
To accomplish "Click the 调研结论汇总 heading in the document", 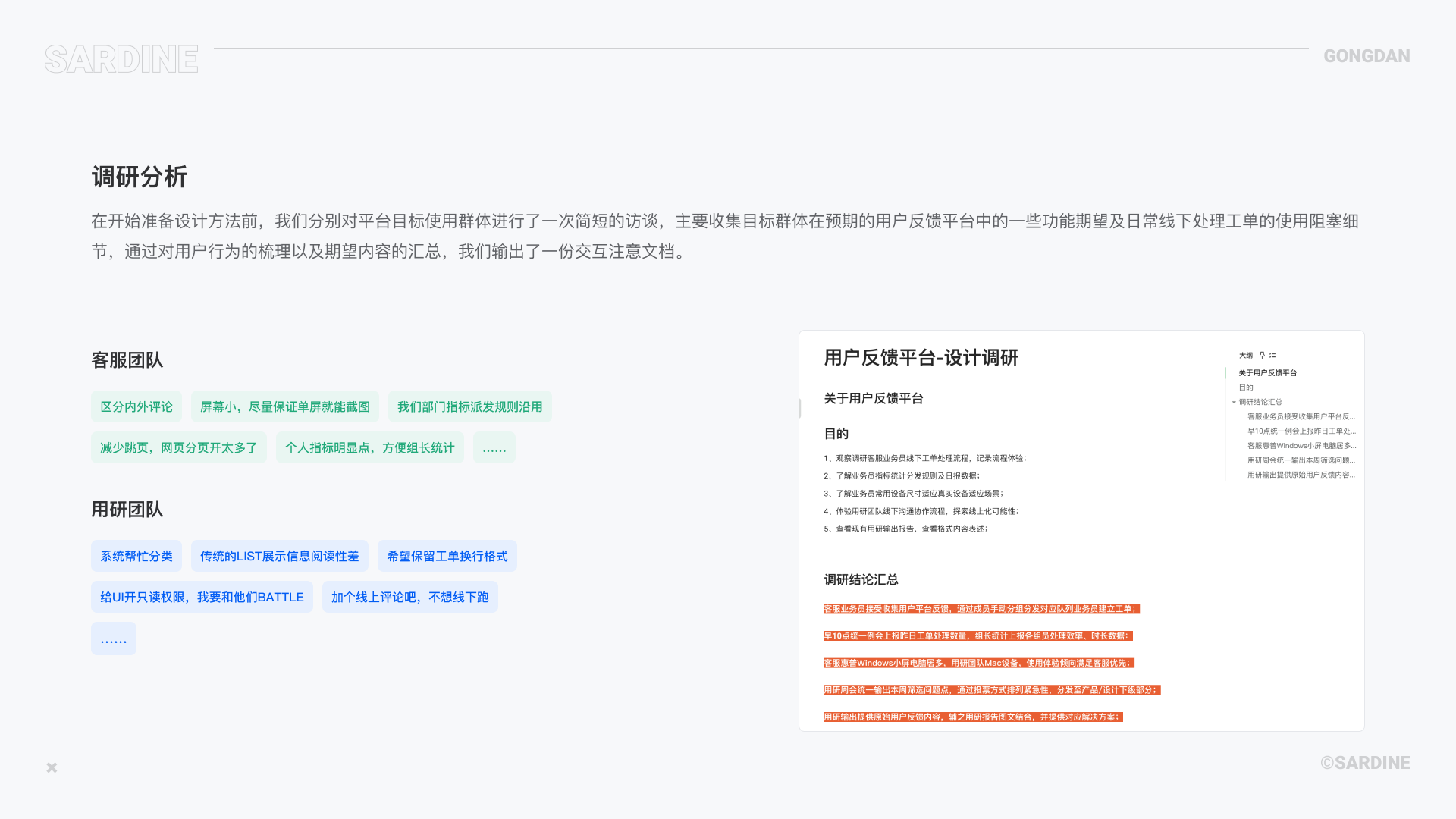I will tap(861, 580).
